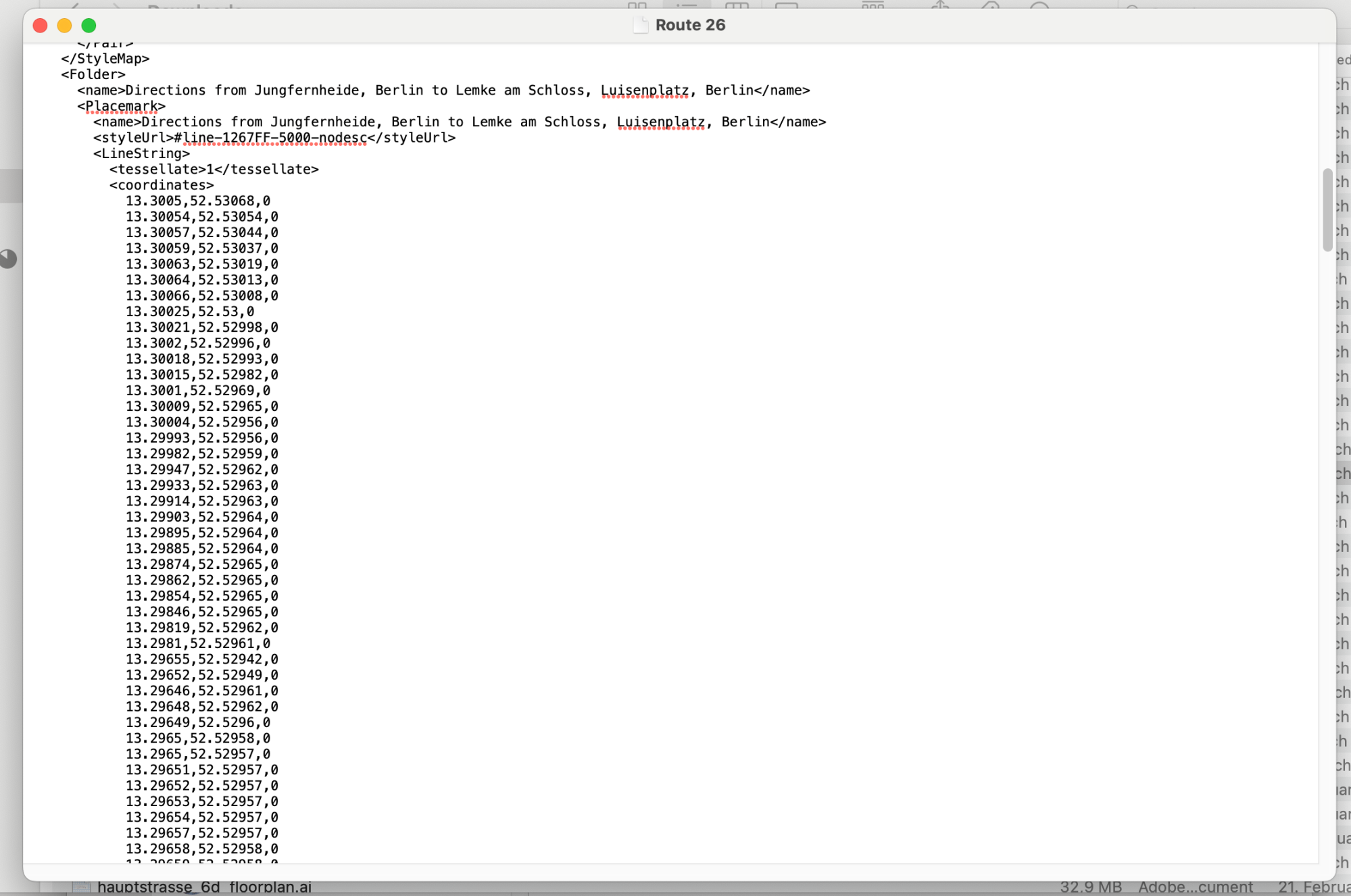Click coordinate line 13.30015,52.52982,0

pos(202,375)
